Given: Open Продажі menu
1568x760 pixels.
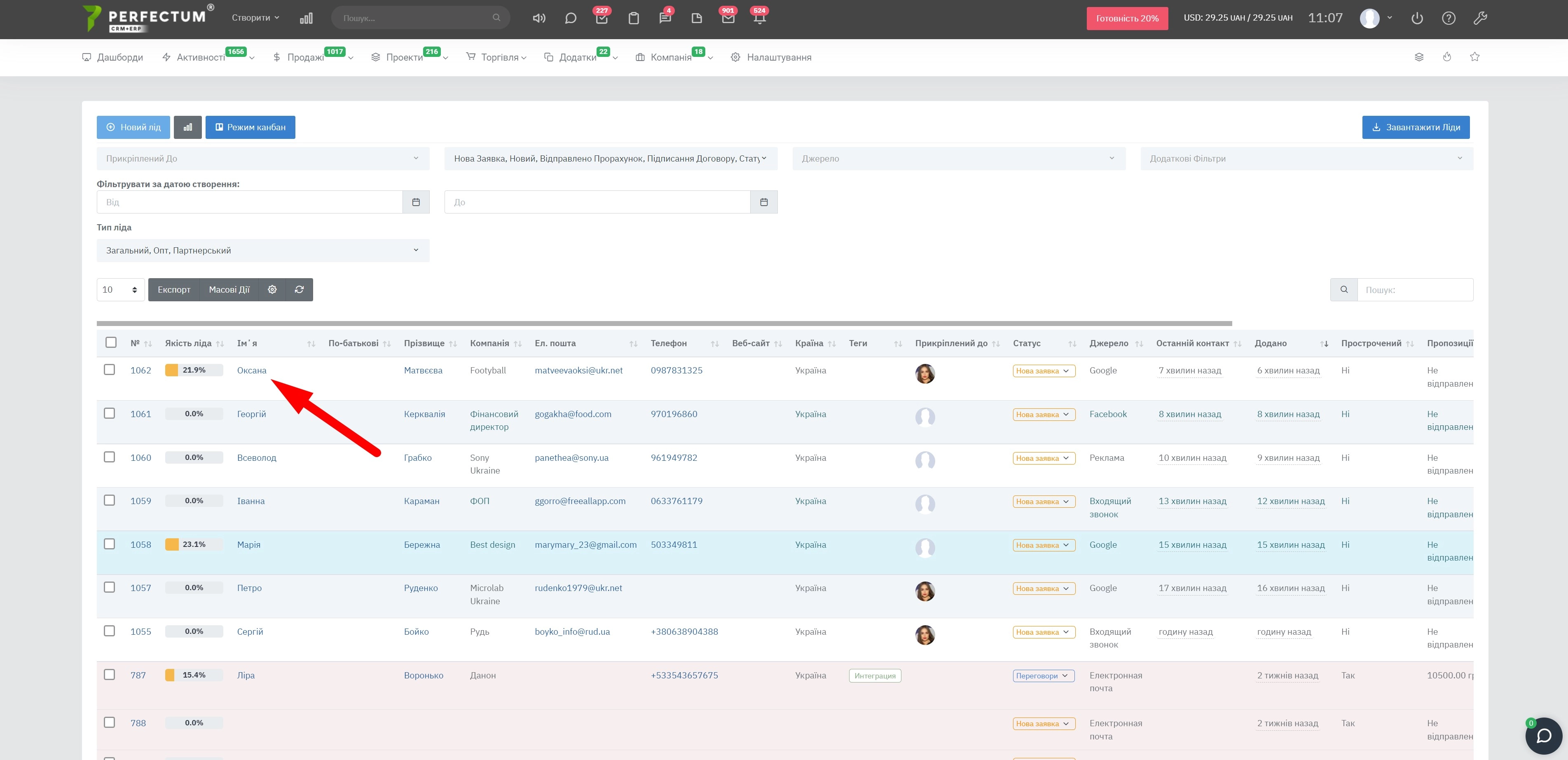Looking at the screenshot, I should click(313, 57).
